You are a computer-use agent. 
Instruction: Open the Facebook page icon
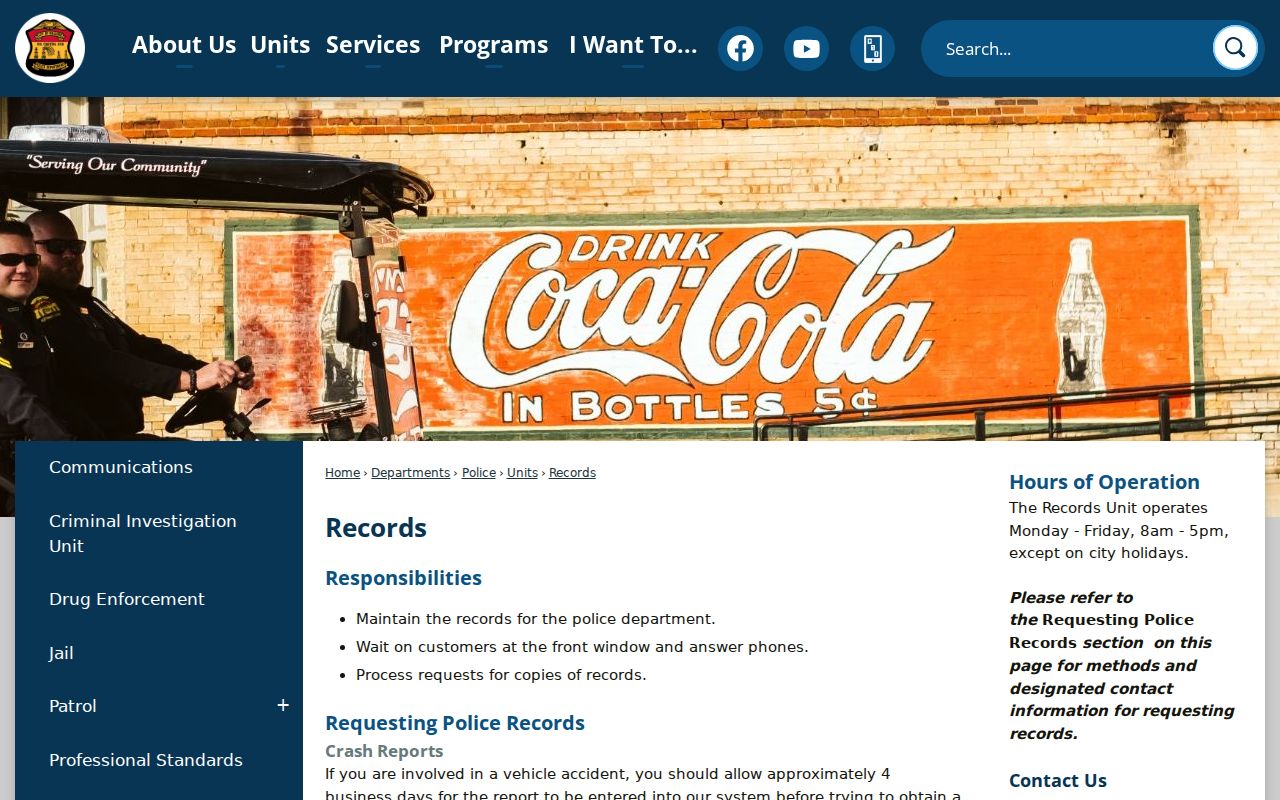[740, 48]
